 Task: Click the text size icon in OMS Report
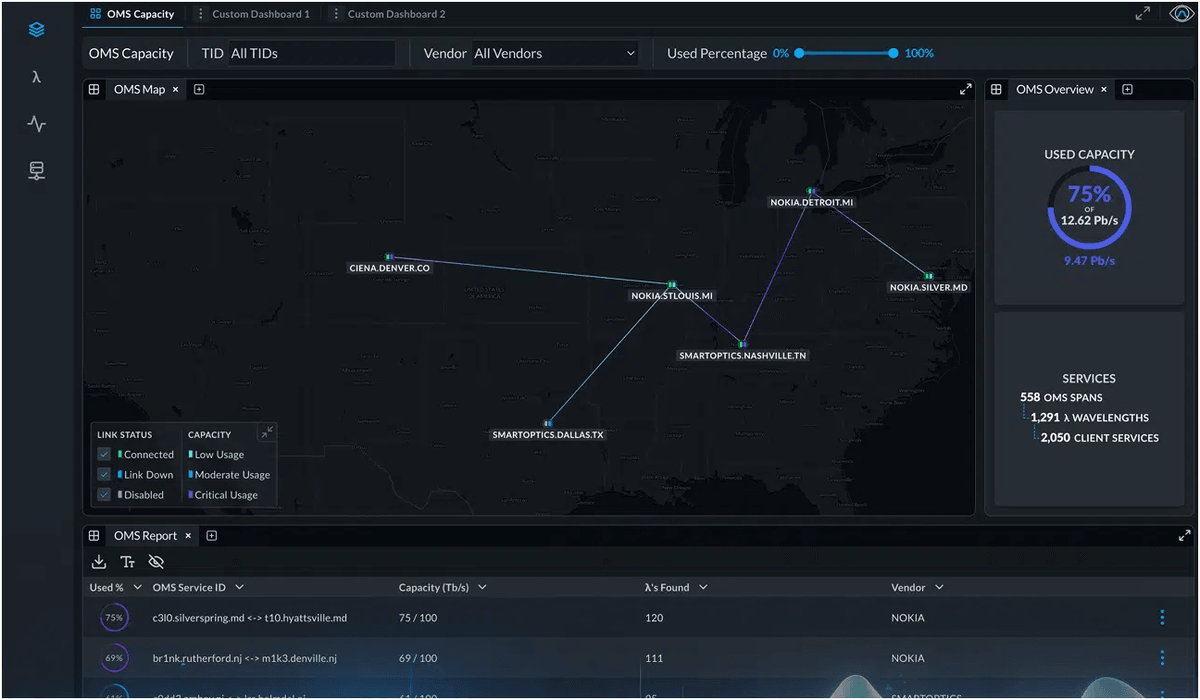tap(127, 562)
